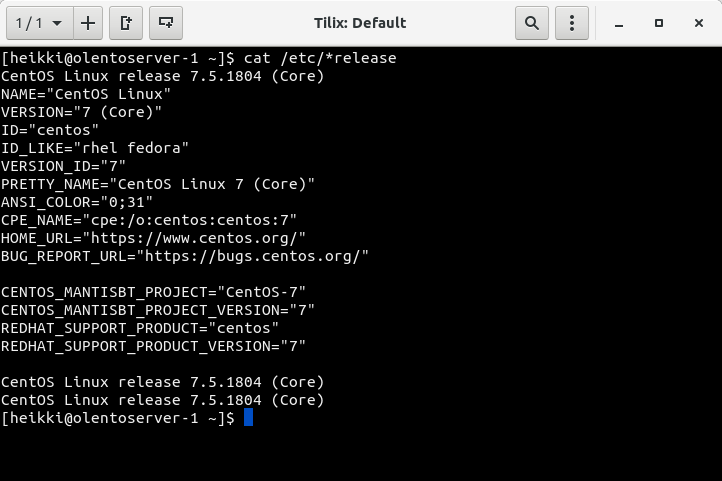Viewport: 722px width, 481px height.
Task: Click the https://bugs.centos.org/ URL
Action: [x=253, y=256]
